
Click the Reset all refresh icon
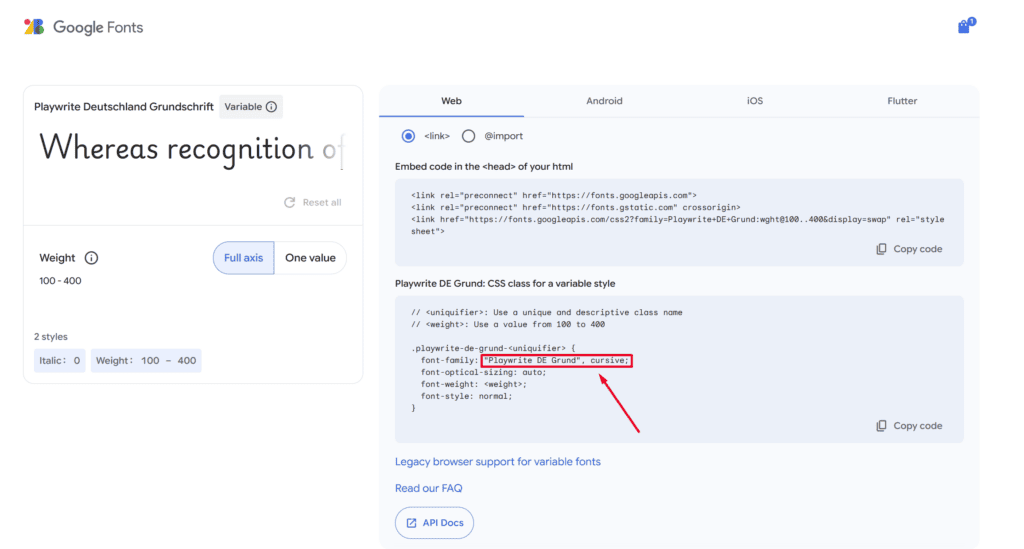coord(289,202)
